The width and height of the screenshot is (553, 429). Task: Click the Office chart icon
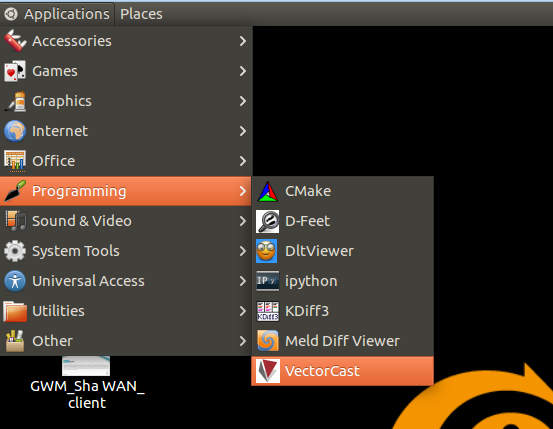tap(15, 161)
